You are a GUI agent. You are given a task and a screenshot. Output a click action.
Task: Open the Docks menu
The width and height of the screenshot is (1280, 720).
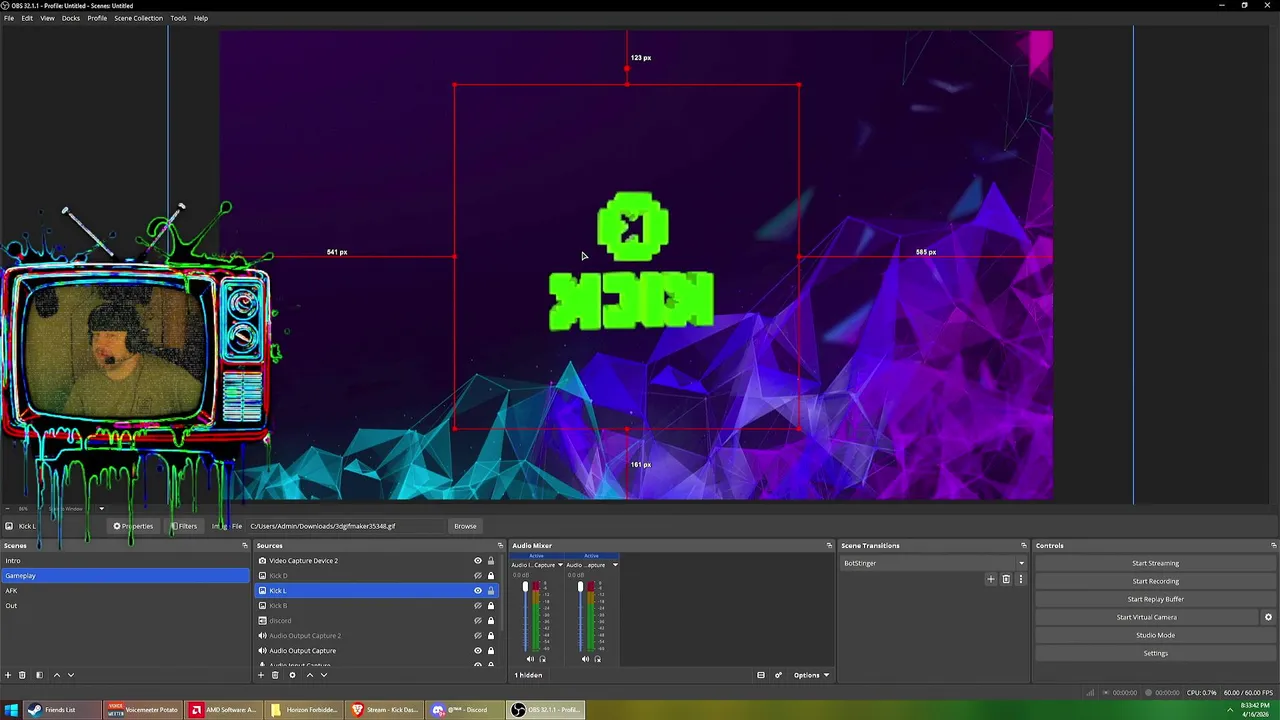tap(71, 18)
